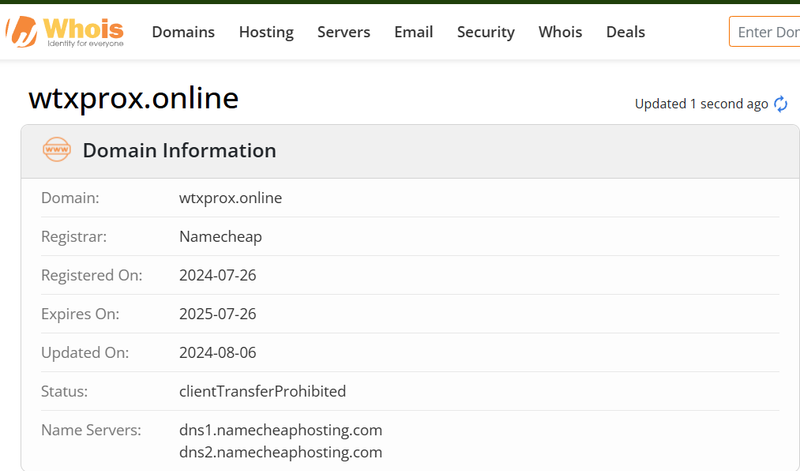Select name server dns1.namecheaphosting.com
The width and height of the screenshot is (800, 471).
[x=281, y=430]
